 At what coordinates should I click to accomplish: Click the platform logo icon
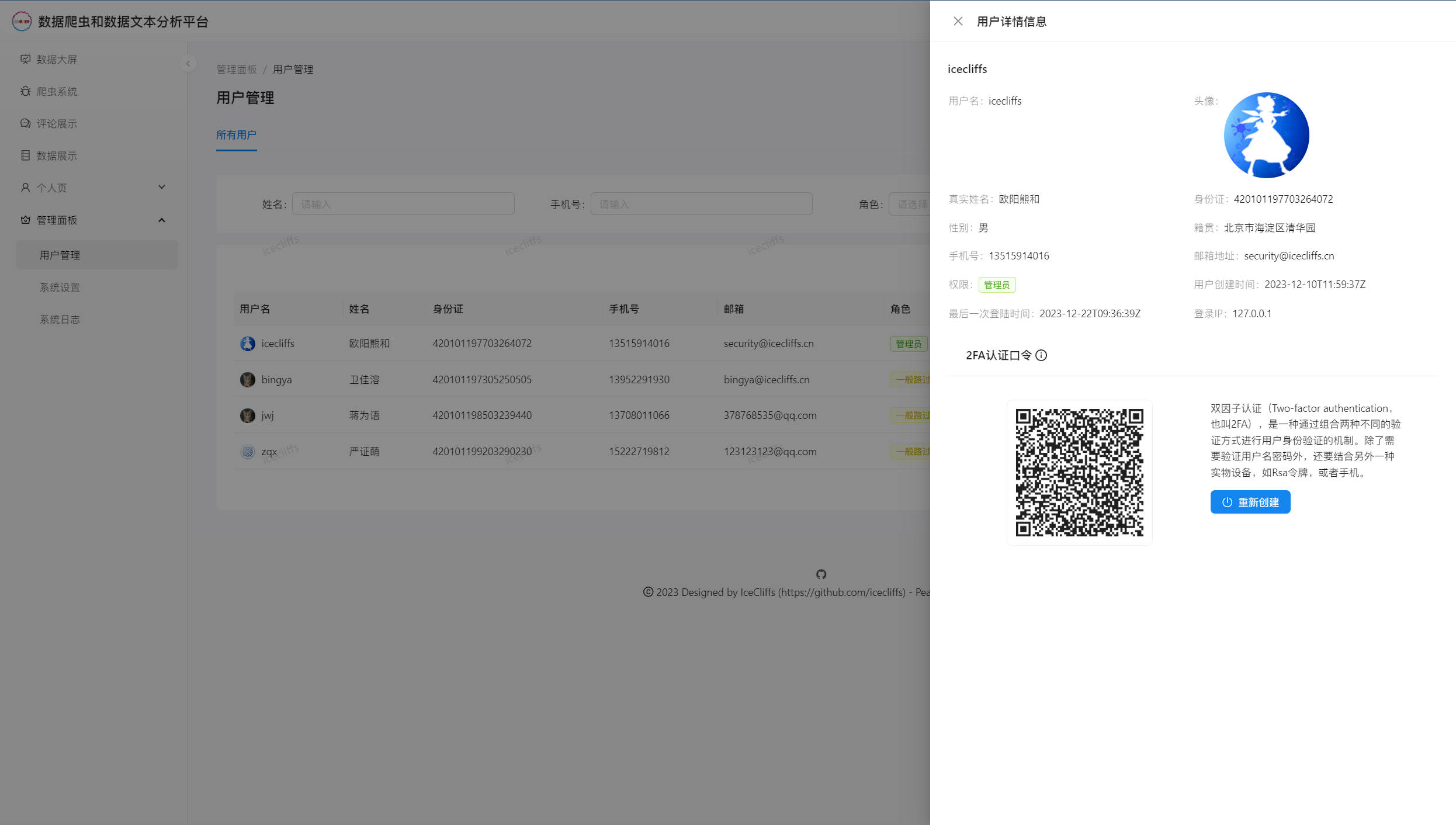click(x=22, y=22)
